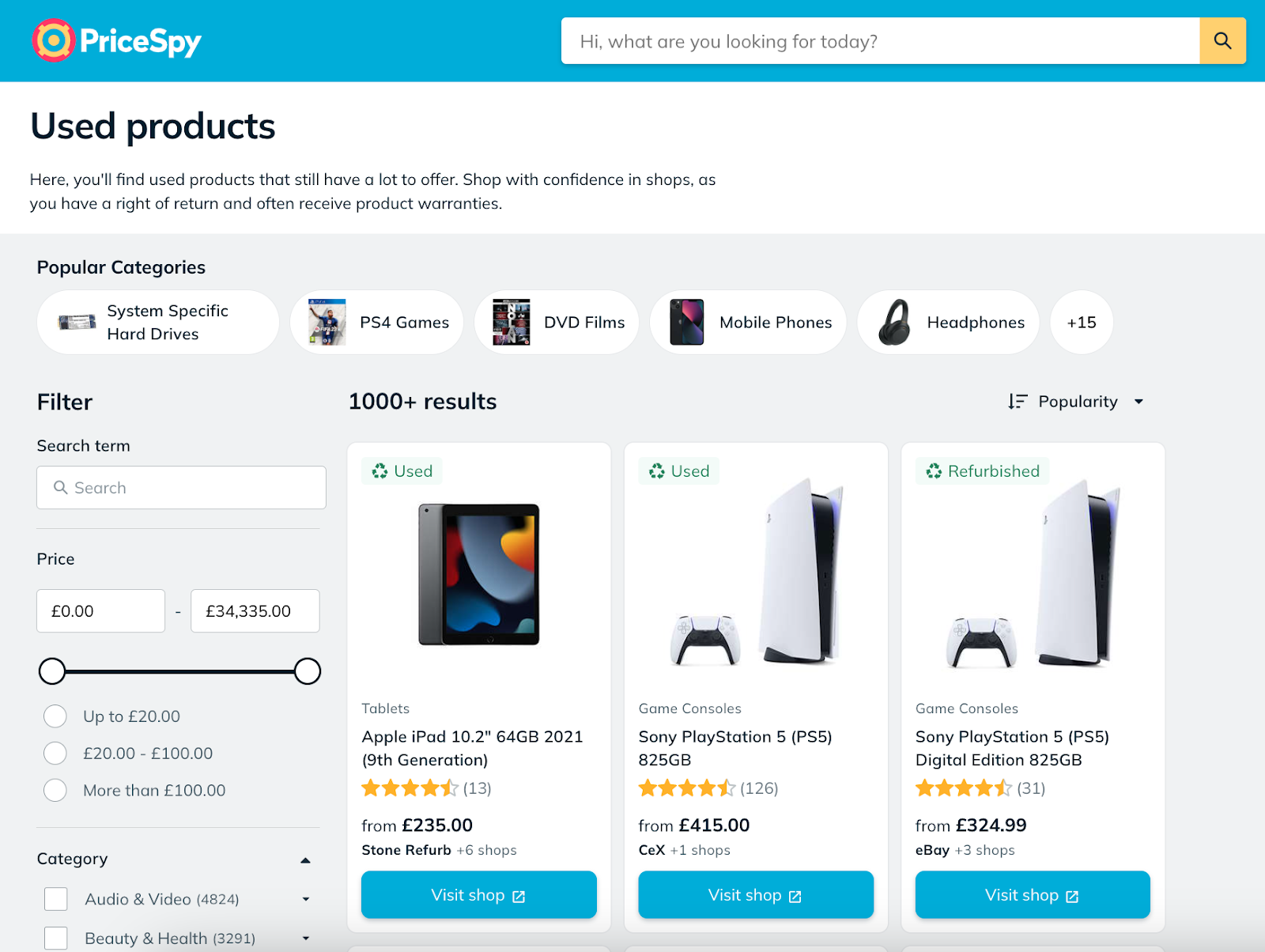Image resolution: width=1265 pixels, height=952 pixels.
Task: Collapse the Category filter section
Action: click(x=305, y=860)
